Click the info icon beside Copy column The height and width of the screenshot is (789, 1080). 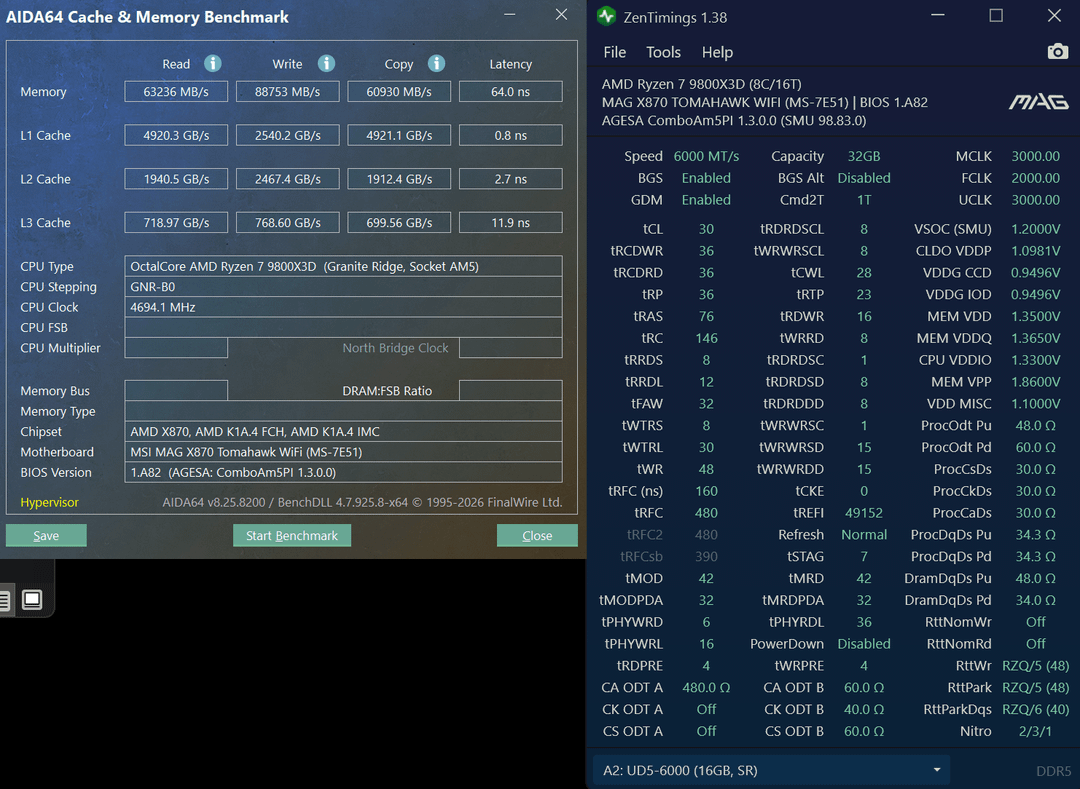436,63
